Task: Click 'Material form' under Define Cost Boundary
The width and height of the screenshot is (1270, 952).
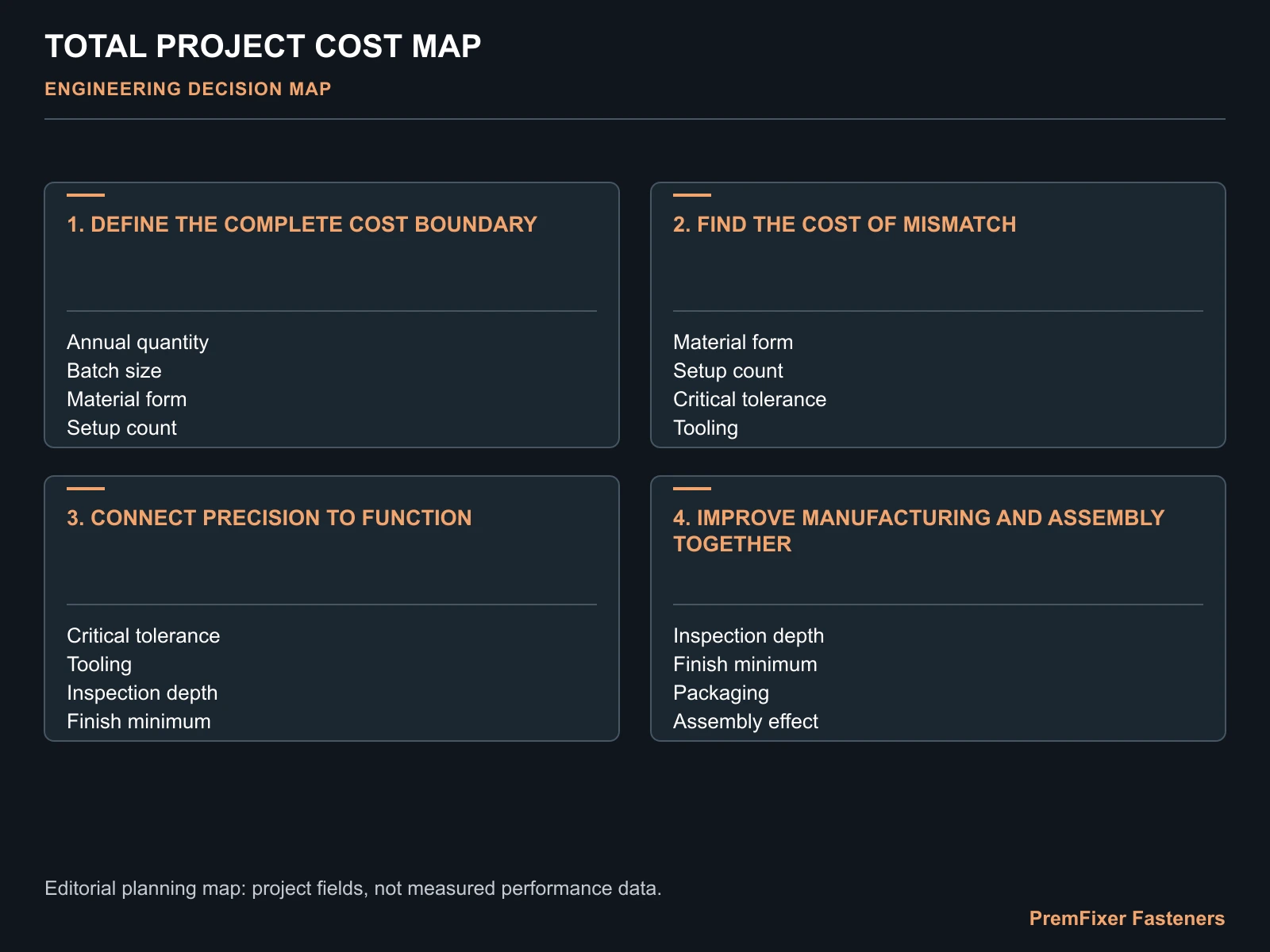Action: click(x=127, y=399)
